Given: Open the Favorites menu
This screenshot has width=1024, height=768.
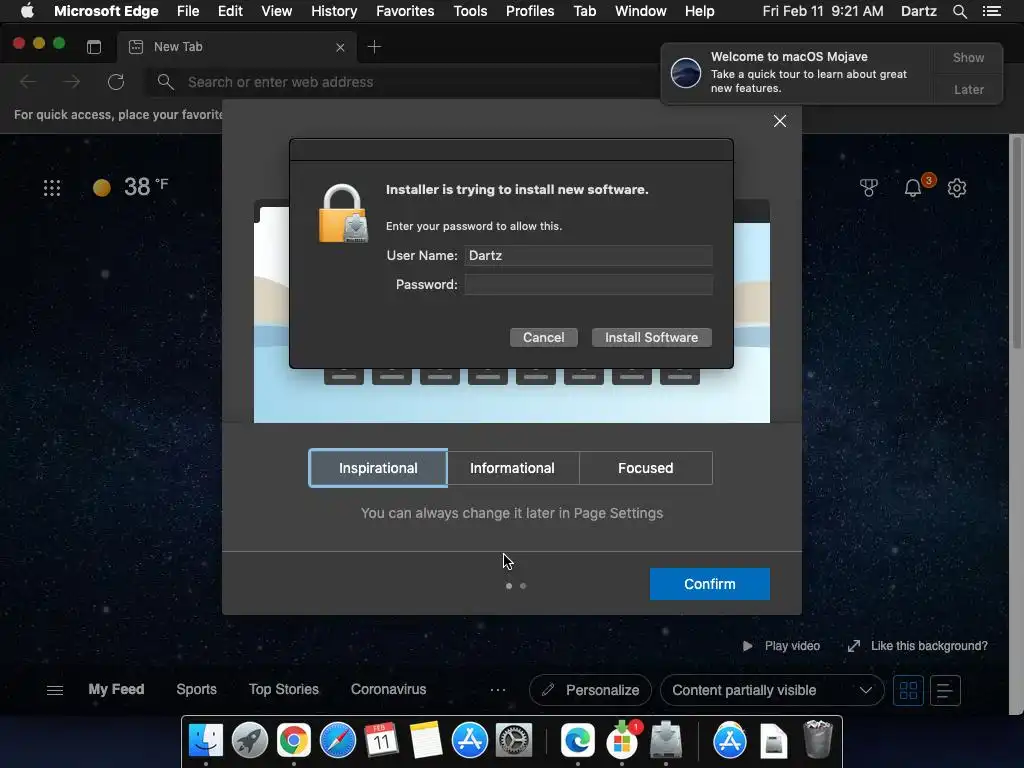Looking at the screenshot, I should [x=405, y=11].
